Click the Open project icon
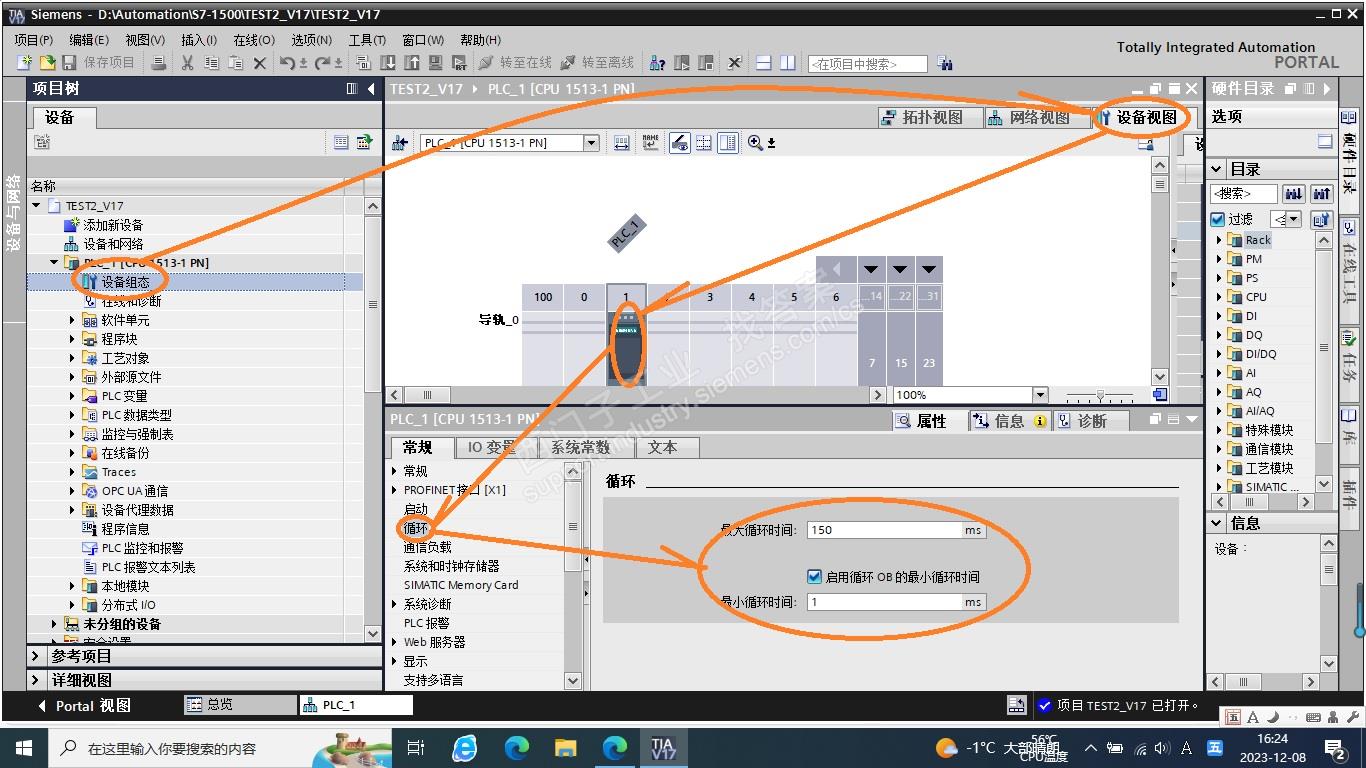This screenshot has width=1366, height=768. click(46, 63)
